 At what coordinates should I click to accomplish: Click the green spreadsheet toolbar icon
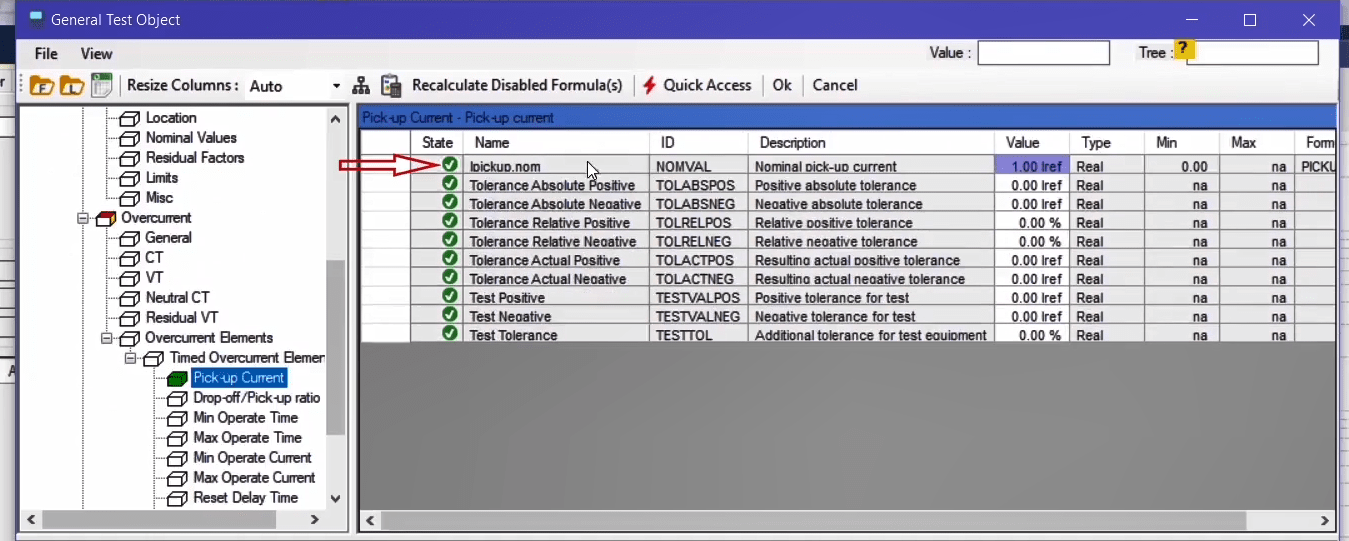pyautogui.click(x=101, y=86)
